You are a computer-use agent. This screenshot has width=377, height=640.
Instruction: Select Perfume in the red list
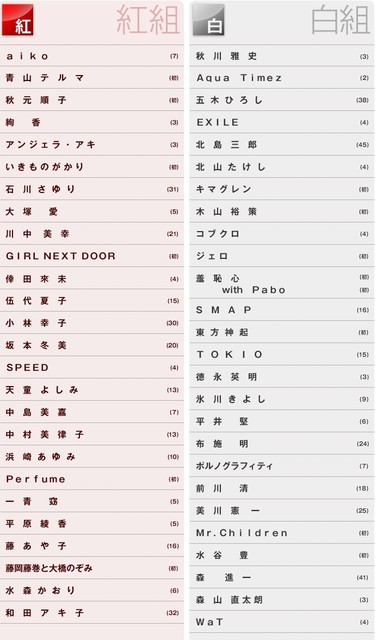(x=92, y=479)
